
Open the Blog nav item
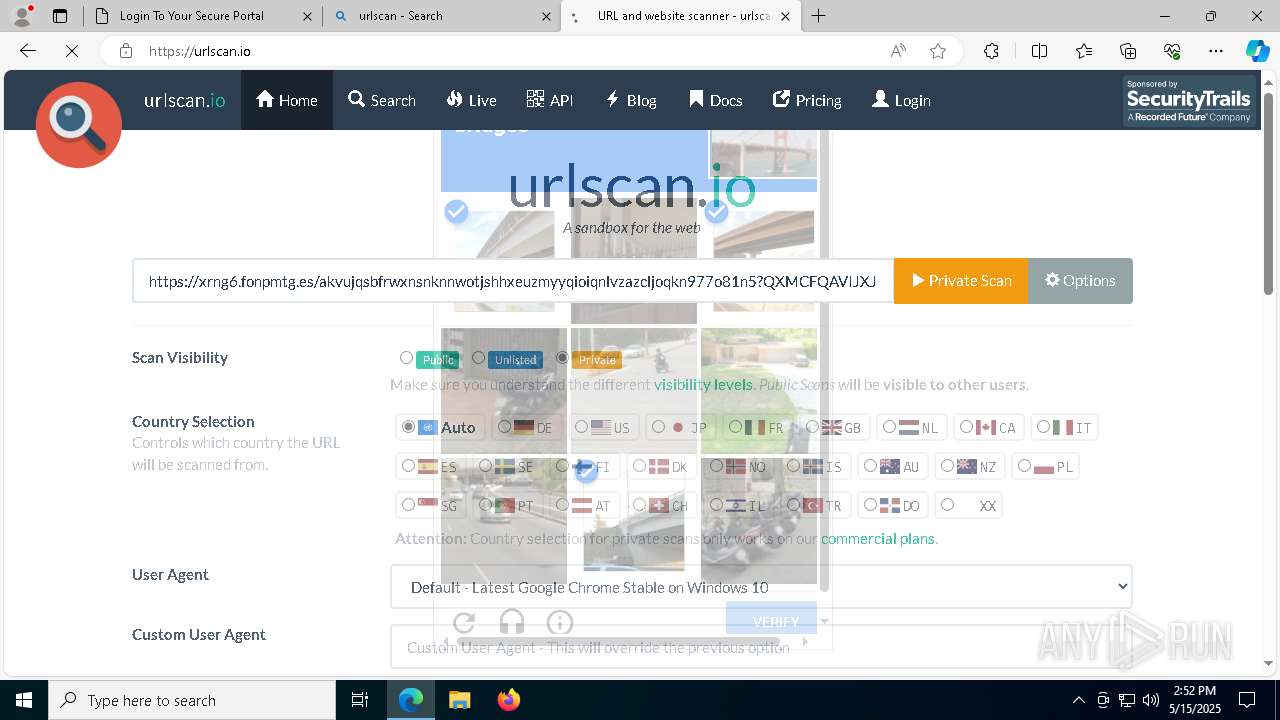point(631,100)
